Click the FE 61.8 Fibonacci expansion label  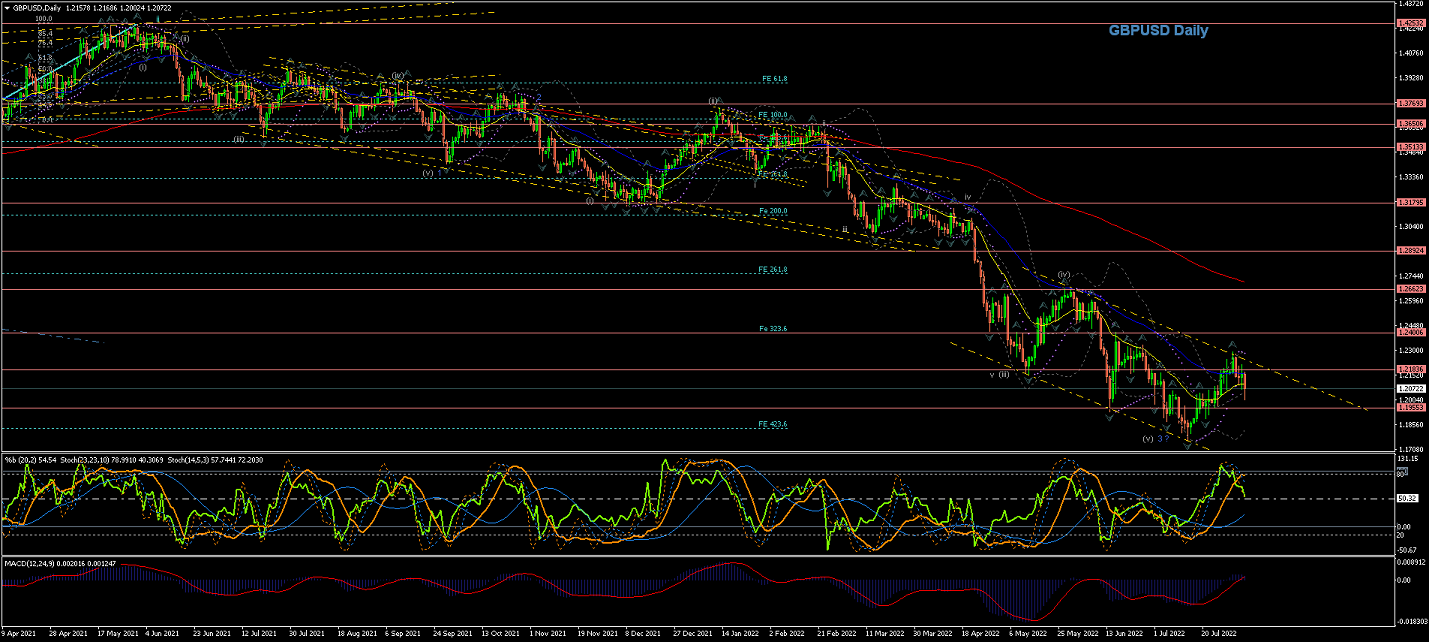[x=774, y=78]
